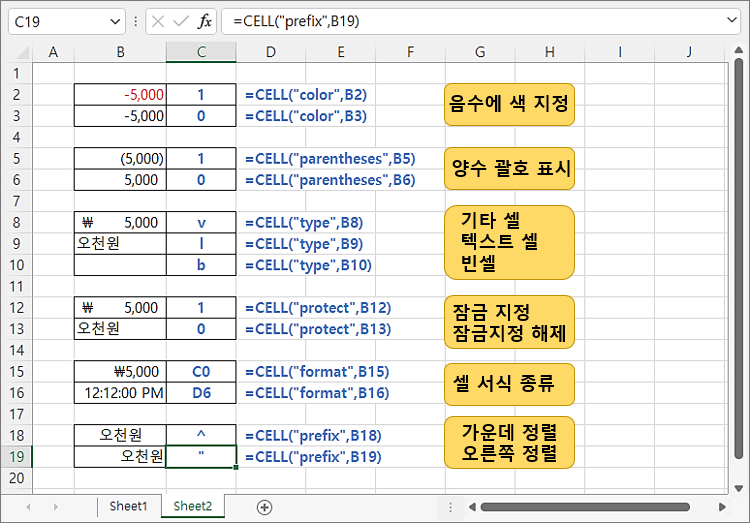Open the Name Box dropdown arrow
Image resolution: width=750 pixels, height=523 pixels.
[x=115, y=22]
